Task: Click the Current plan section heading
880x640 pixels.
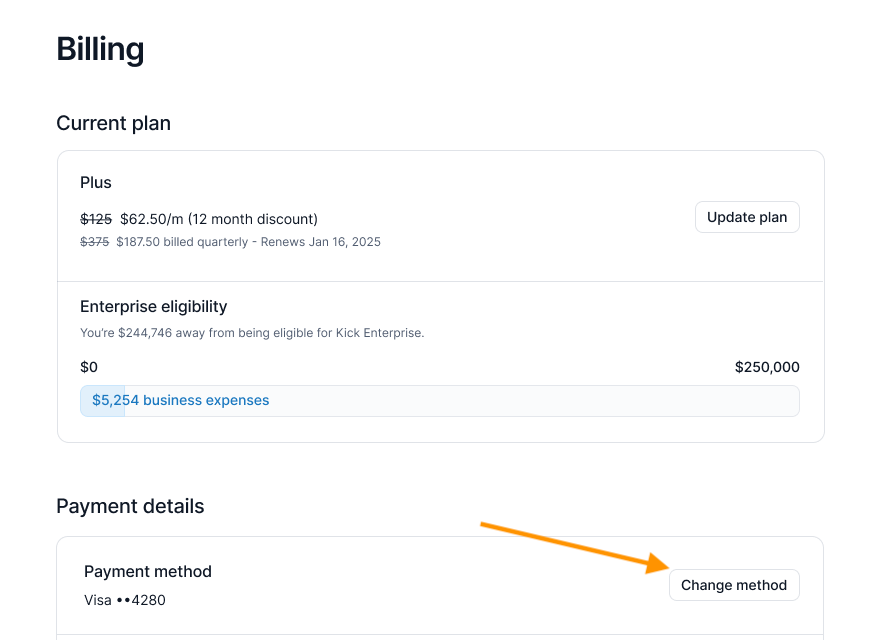Action: coord(113,123)
